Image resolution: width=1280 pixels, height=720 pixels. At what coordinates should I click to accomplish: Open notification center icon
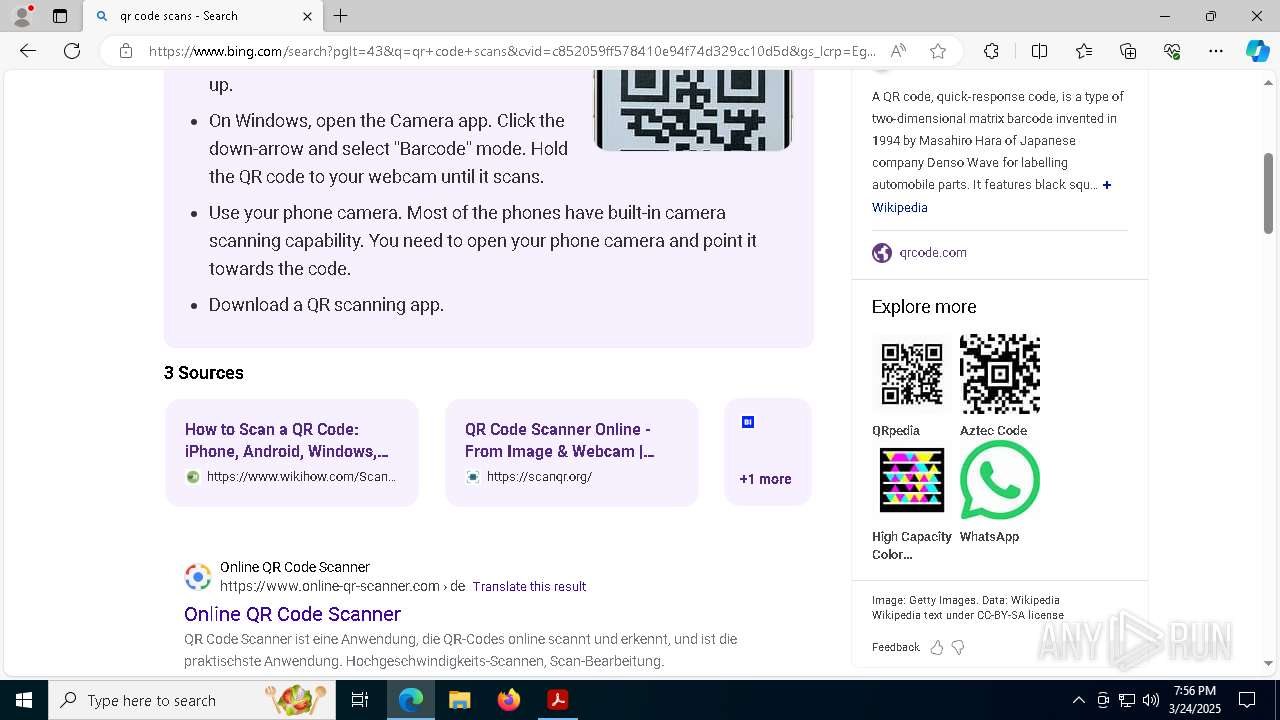pos(1247,700)
